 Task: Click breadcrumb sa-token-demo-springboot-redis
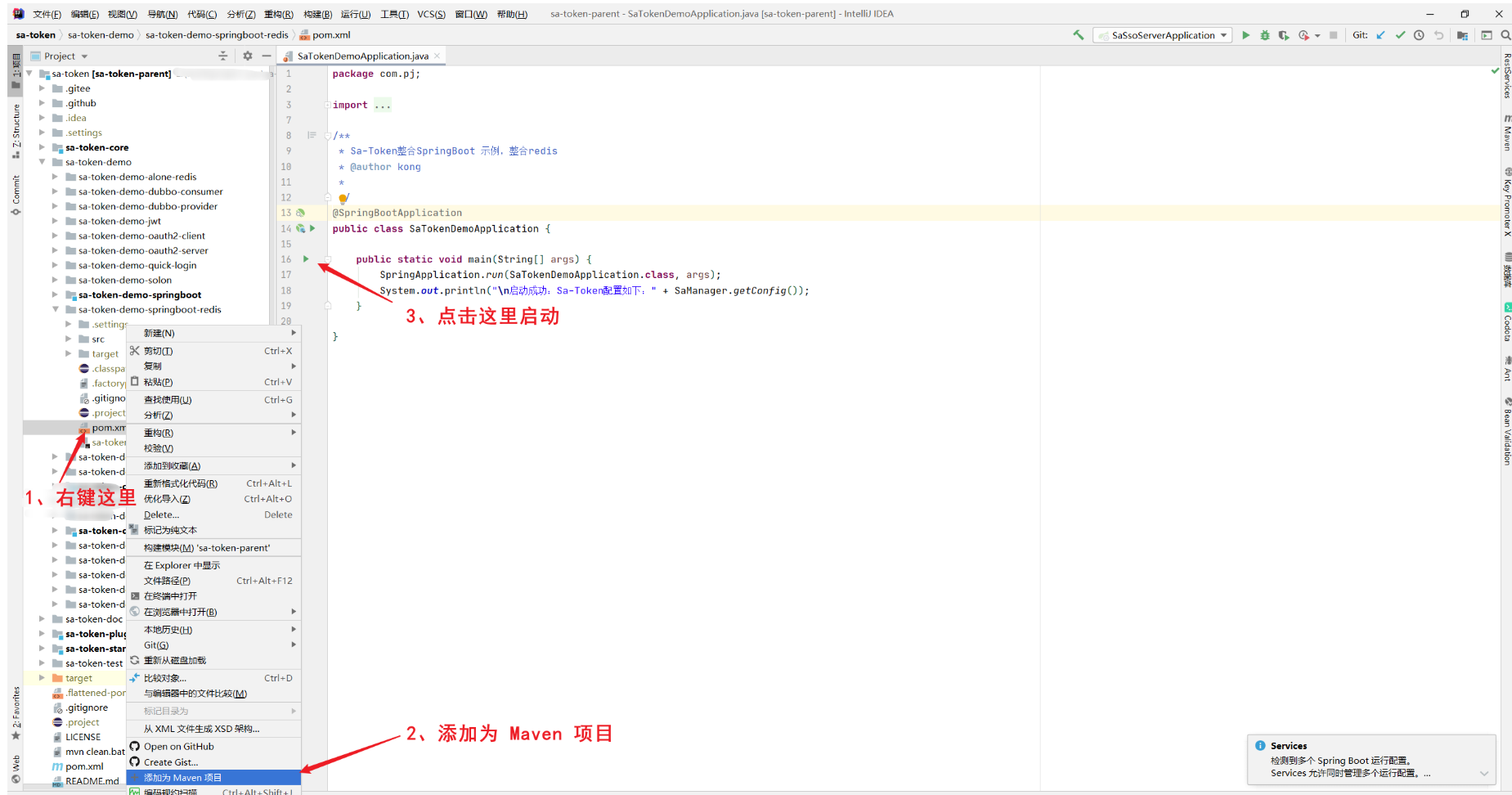217,35
